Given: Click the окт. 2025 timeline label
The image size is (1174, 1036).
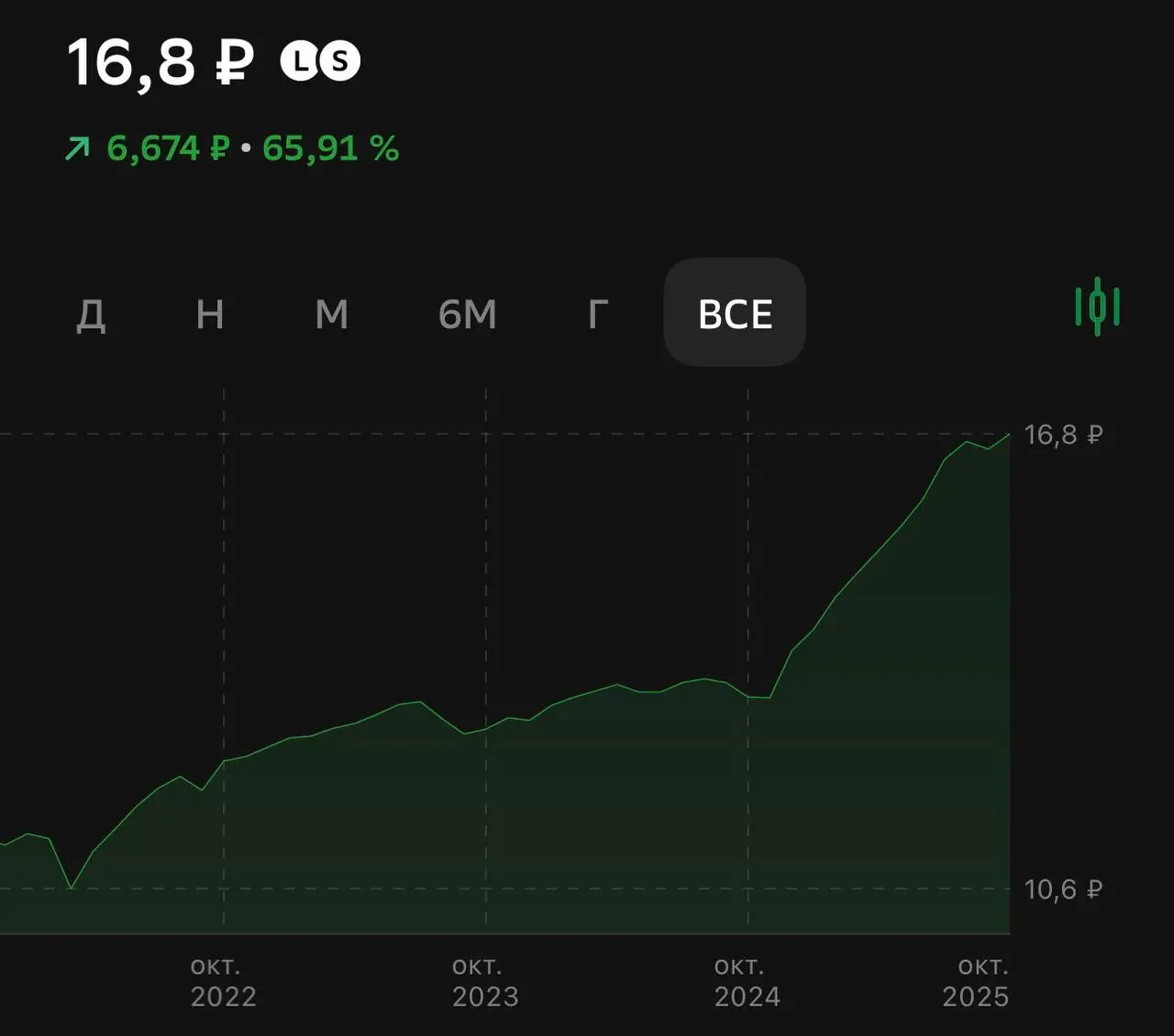Looking at the screenshot, I should click(x=976, y=982).
